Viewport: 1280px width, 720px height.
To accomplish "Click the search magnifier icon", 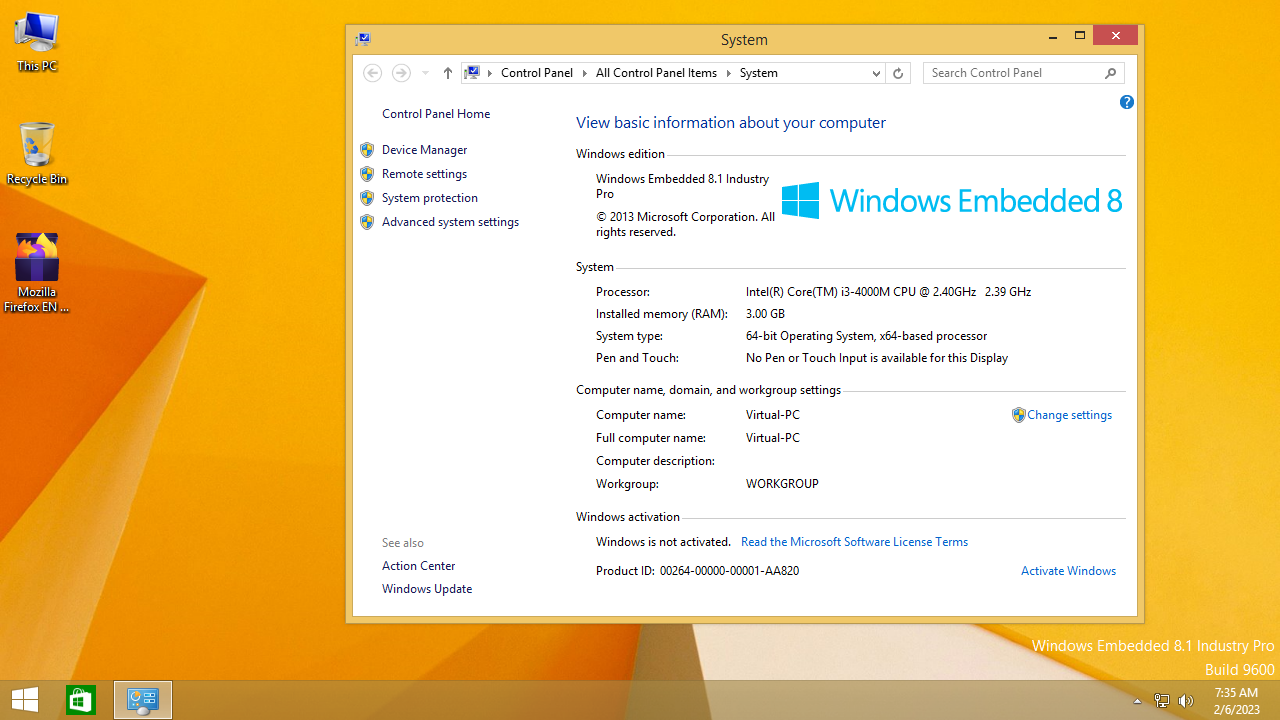I will 1111,73.
